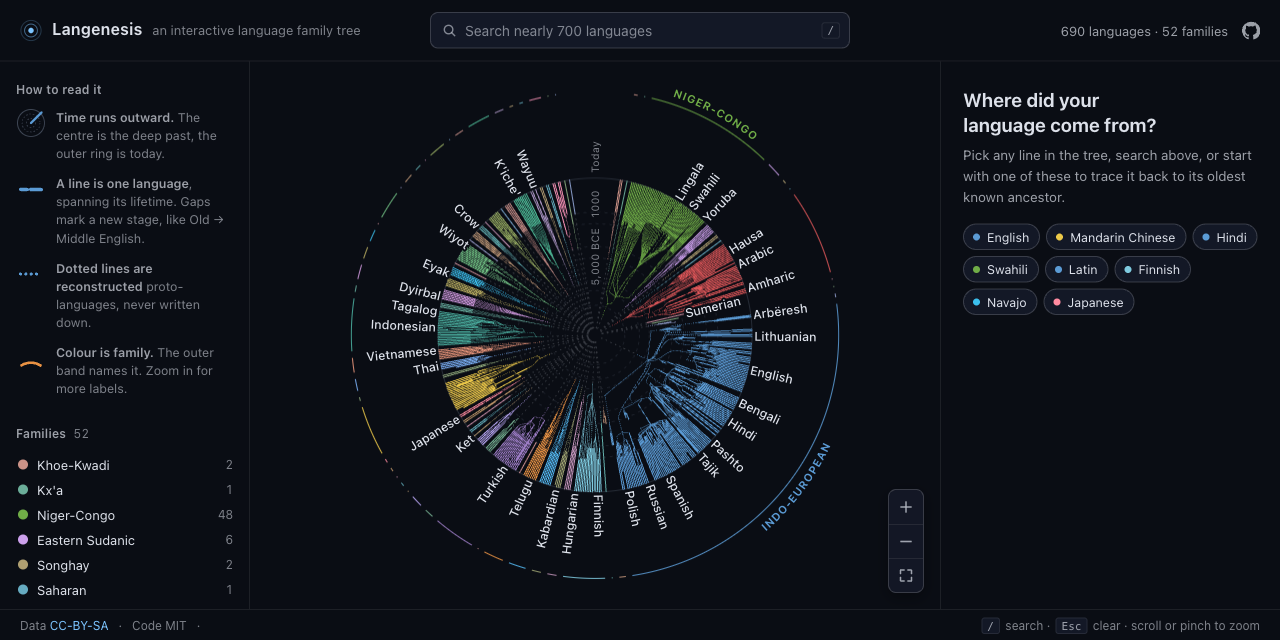
Task: Select Turkish on the tree
Action: point(492,487)
